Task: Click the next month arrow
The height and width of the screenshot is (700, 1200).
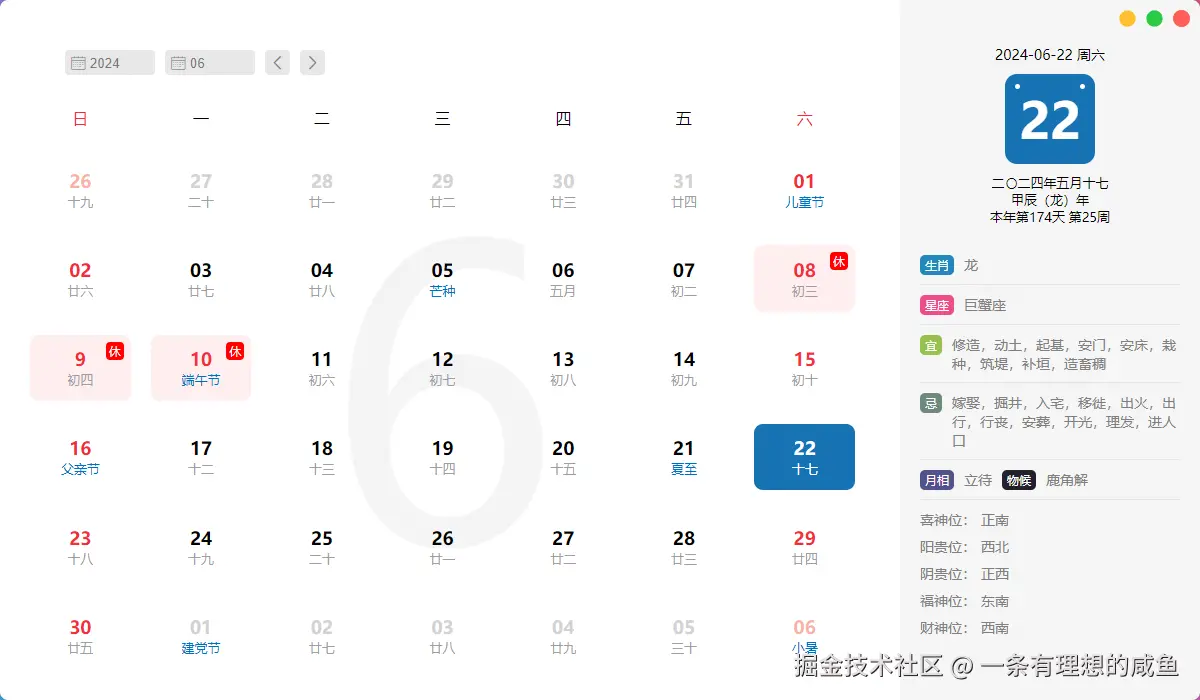Action: (x=312, y=62)
